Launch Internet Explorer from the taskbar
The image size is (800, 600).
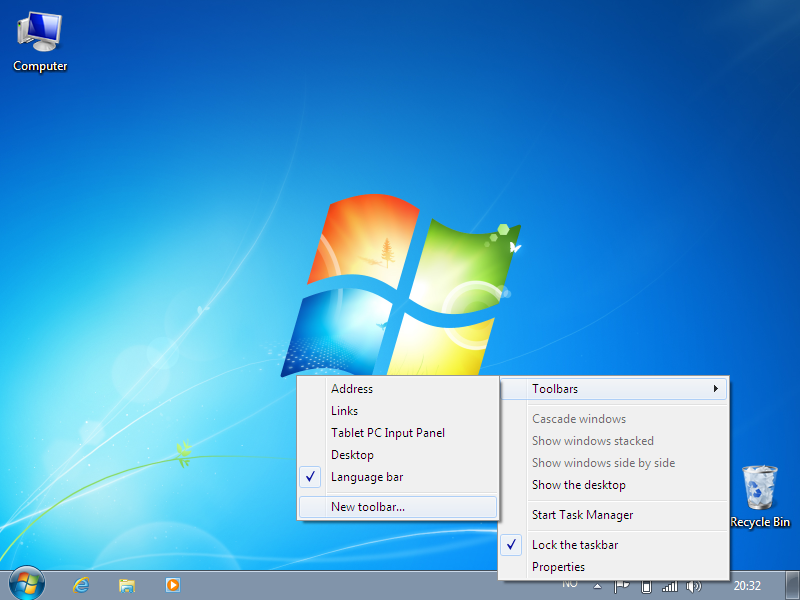[81, 585]
